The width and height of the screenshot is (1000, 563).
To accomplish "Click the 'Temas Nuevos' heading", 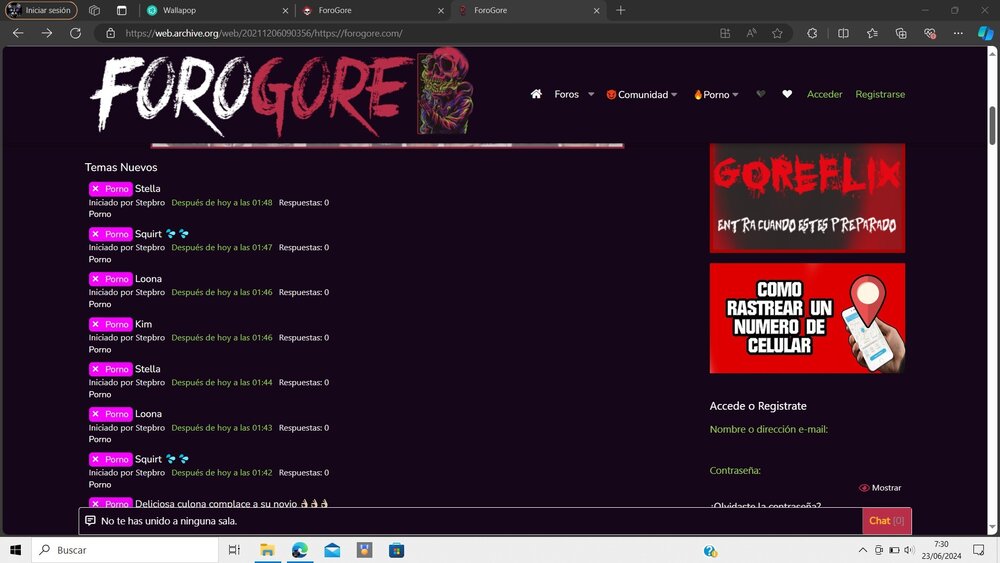I will click(121, 167).
